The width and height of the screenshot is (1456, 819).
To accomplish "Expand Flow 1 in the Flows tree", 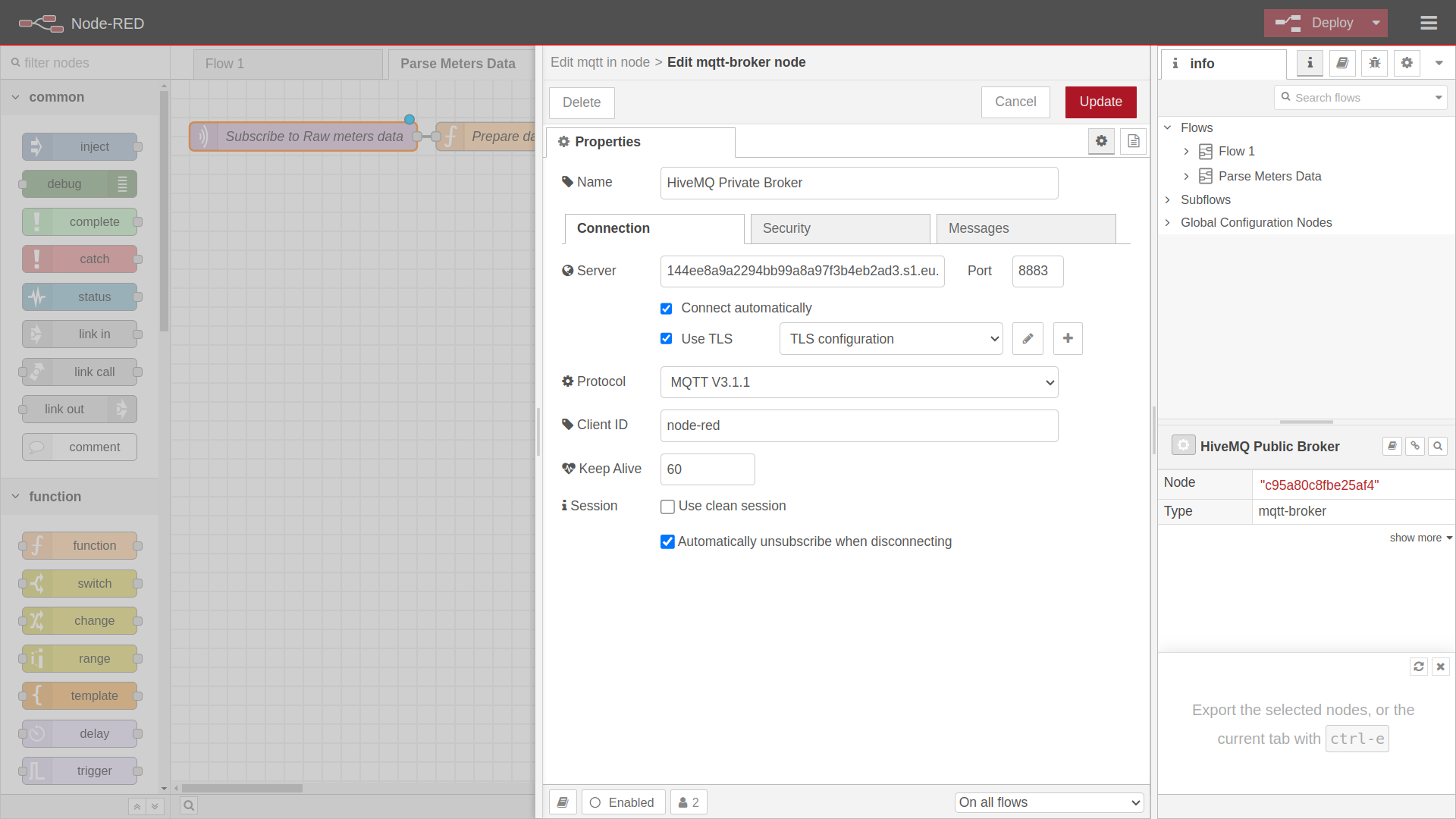I will [1188, 151].
